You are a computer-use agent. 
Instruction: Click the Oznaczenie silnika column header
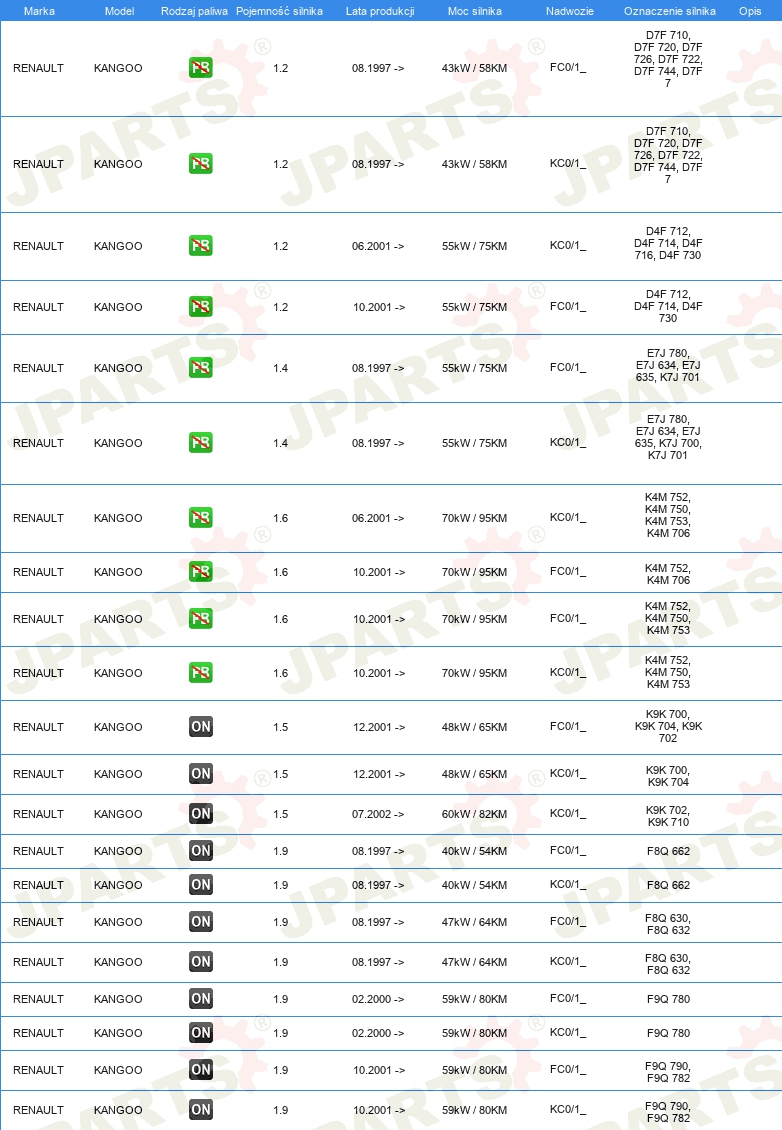click(x=670, y=11)
